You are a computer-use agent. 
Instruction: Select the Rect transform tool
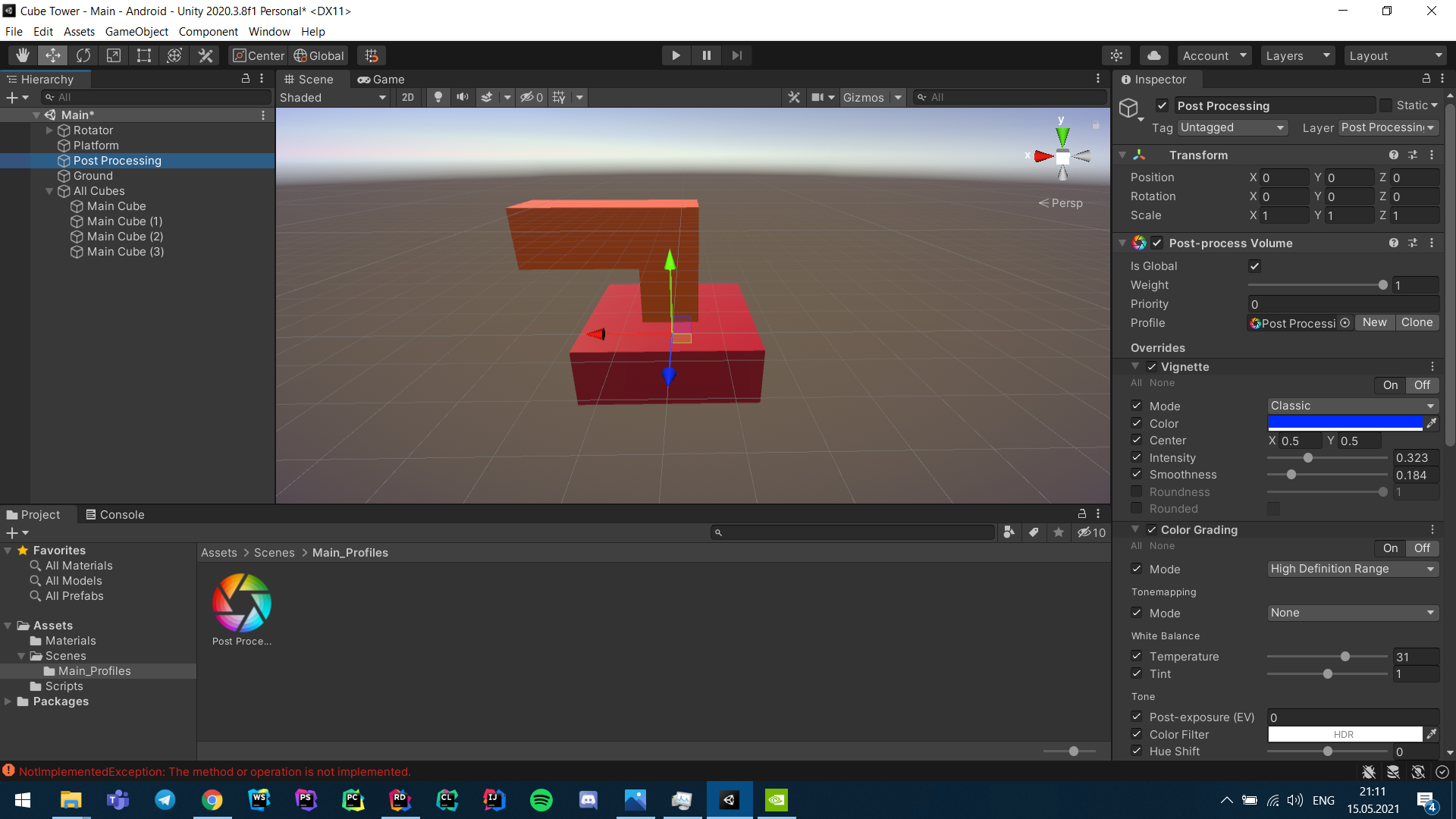coord(144,55)
